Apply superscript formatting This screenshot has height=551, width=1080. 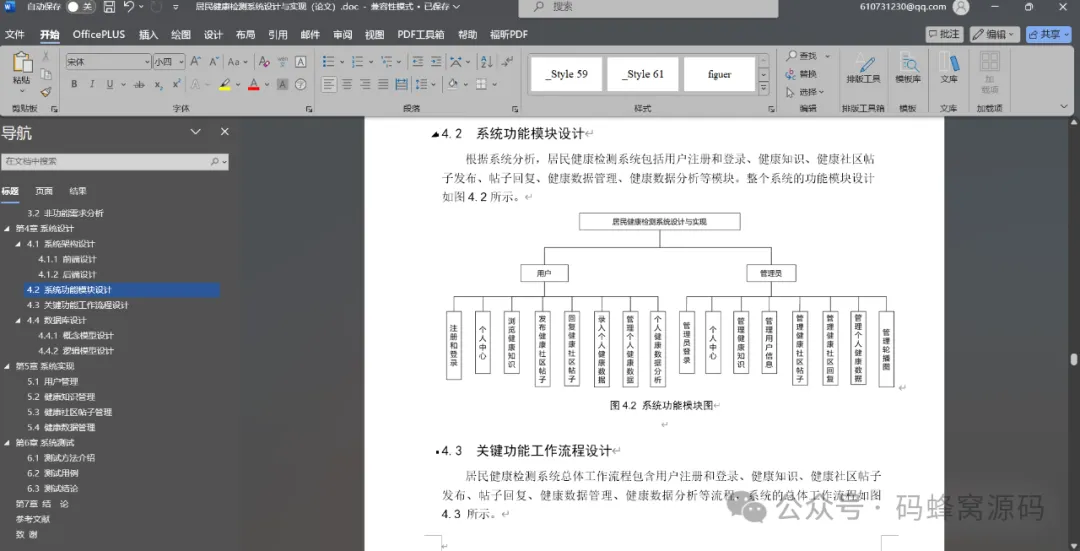tap(176, 84)
